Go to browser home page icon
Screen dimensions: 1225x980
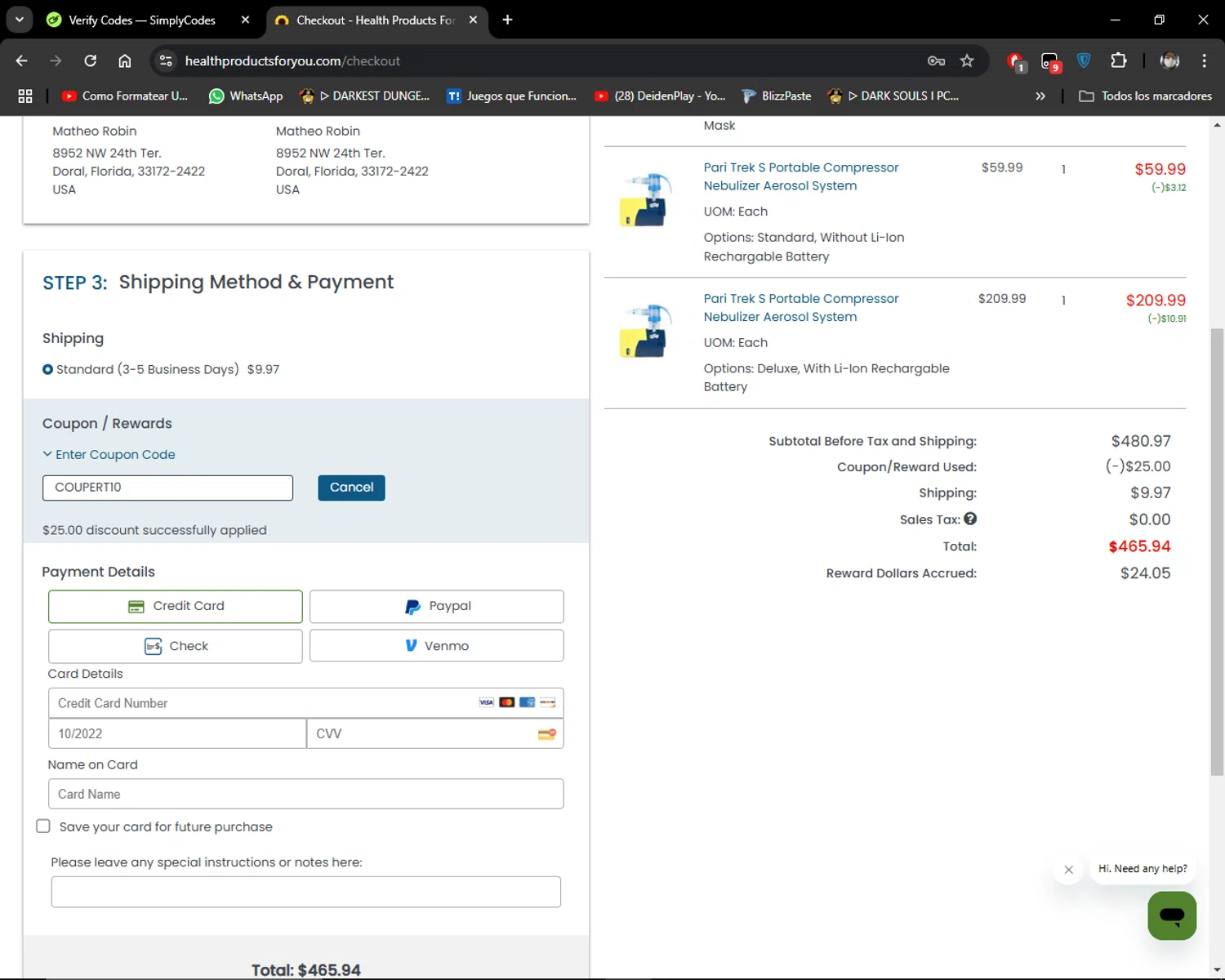pyautogui.click(x=125, y=61)
